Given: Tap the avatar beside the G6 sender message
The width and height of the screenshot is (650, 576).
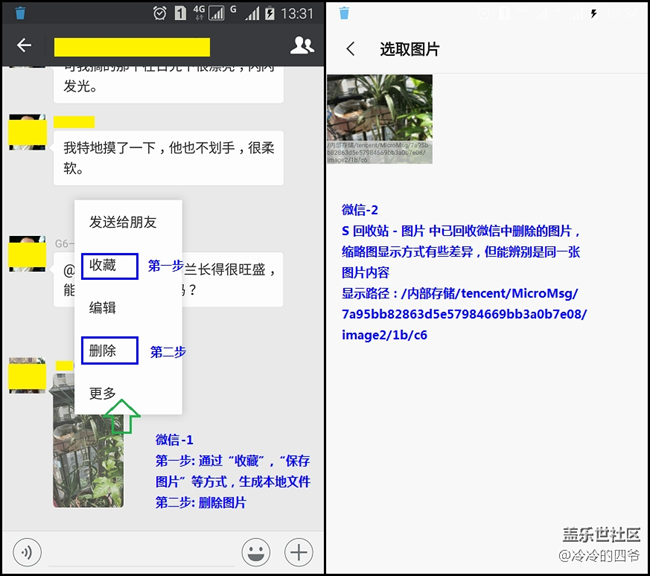Looking at the screenshot, I should 27,254.
